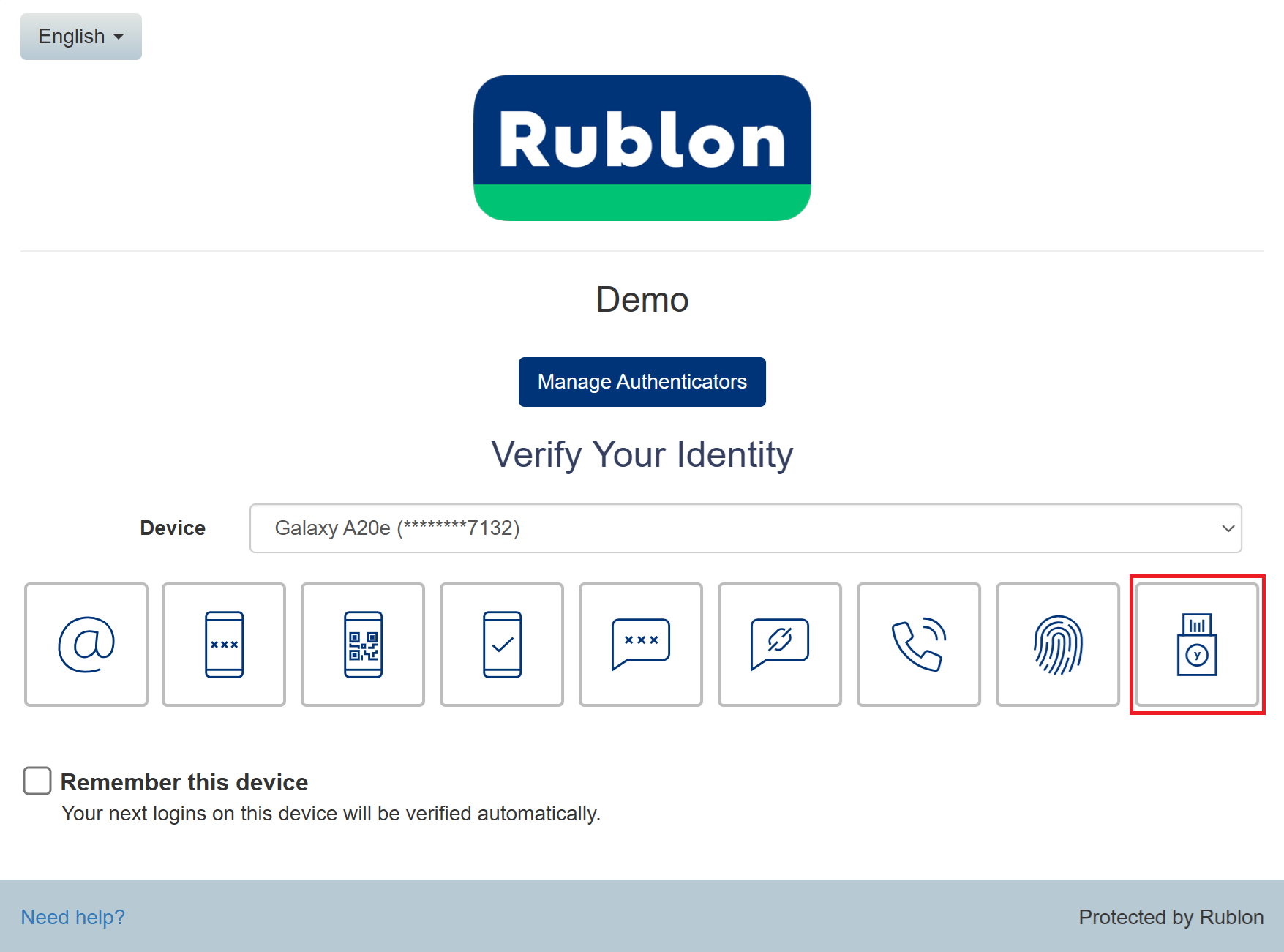Select the YubiKey security key icon
1284x952 pixels.
(x=1197, y=645)
